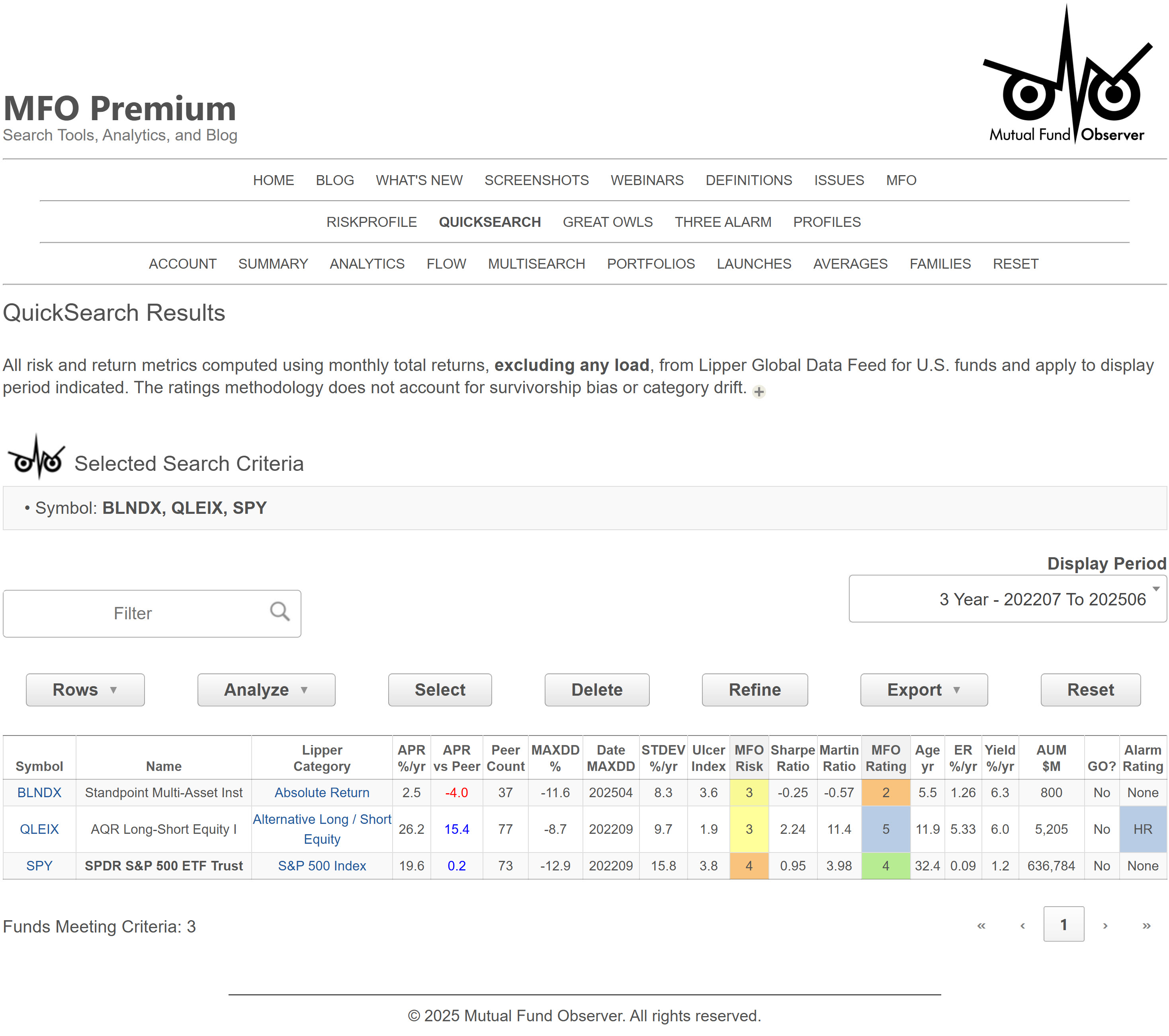Click the owl icon next to Selected Search Criteria
The image size is (1169, 1036).
(x=37, y=461)
